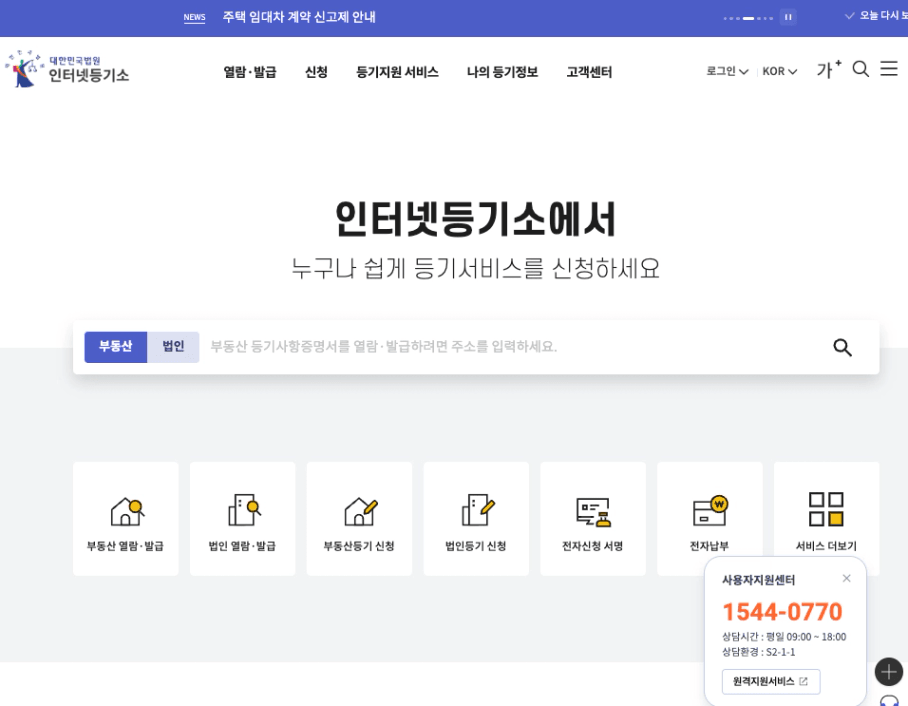The height and width of the screenshot is (706, 908).
Task: Show 서비스 더보기 grid icon
Action: point(826,511)
